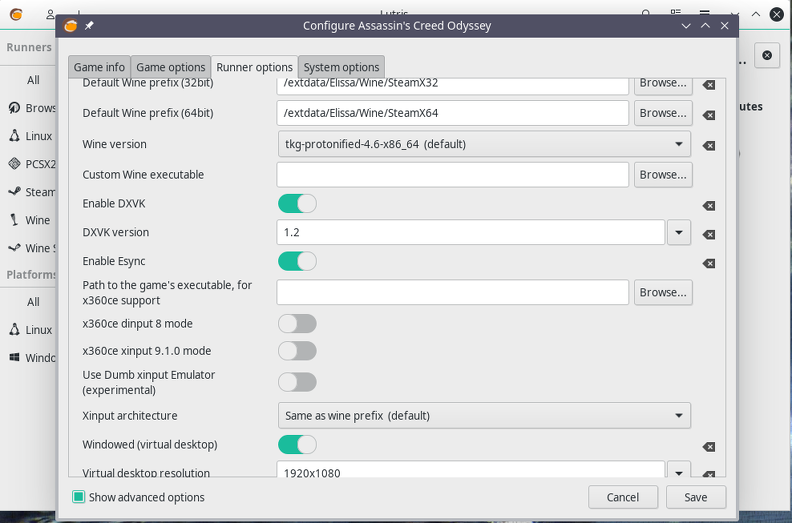The image size is (792, 523).
Task: Enable x360ce xinput 9.1.0 mode
Action: click(x=298, y=351)
